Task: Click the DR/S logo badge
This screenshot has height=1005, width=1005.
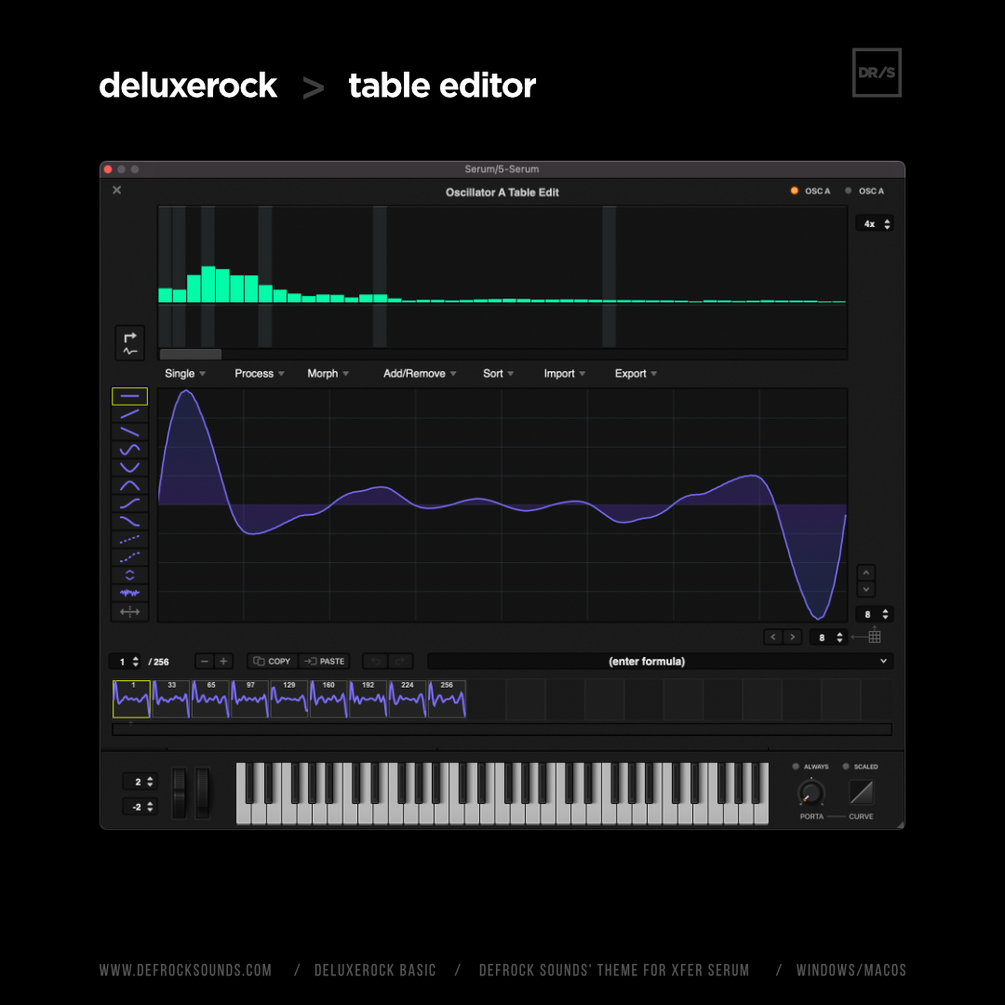Action: coord(877,72)
